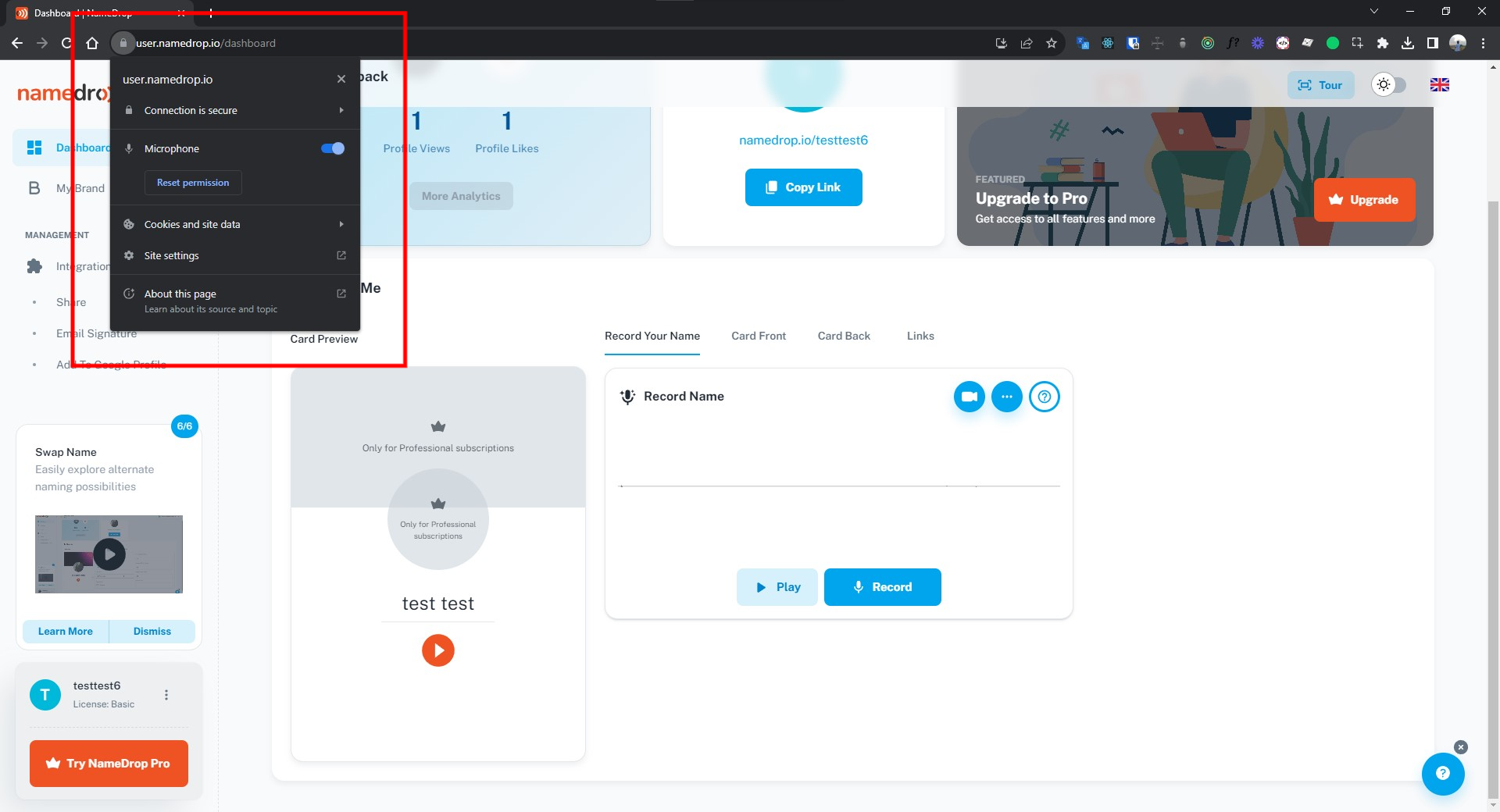Click More Analytics button
Image resolution: width=1500 pixels, height=812 pixels.
point(461,196)
